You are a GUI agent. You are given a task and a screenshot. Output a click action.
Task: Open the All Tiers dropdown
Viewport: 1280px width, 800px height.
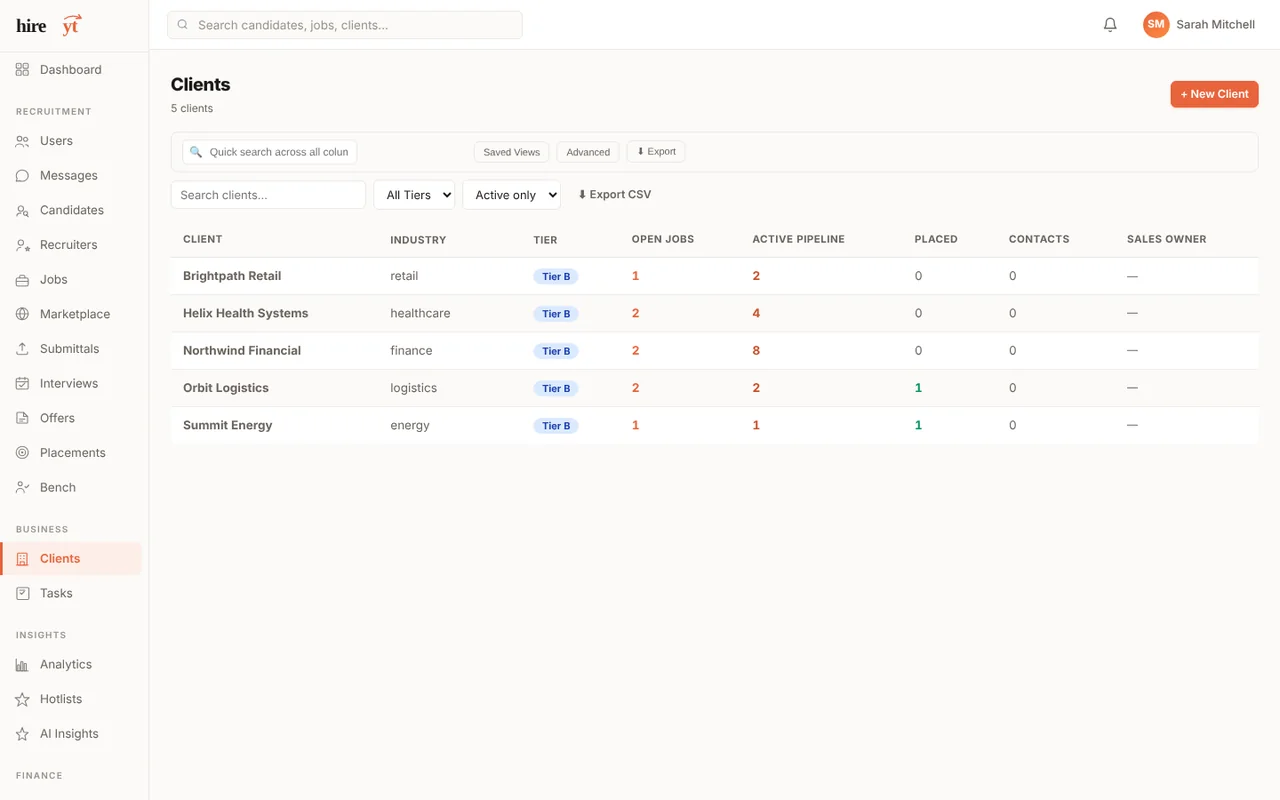pyautogui.click(x=414, y=195)
